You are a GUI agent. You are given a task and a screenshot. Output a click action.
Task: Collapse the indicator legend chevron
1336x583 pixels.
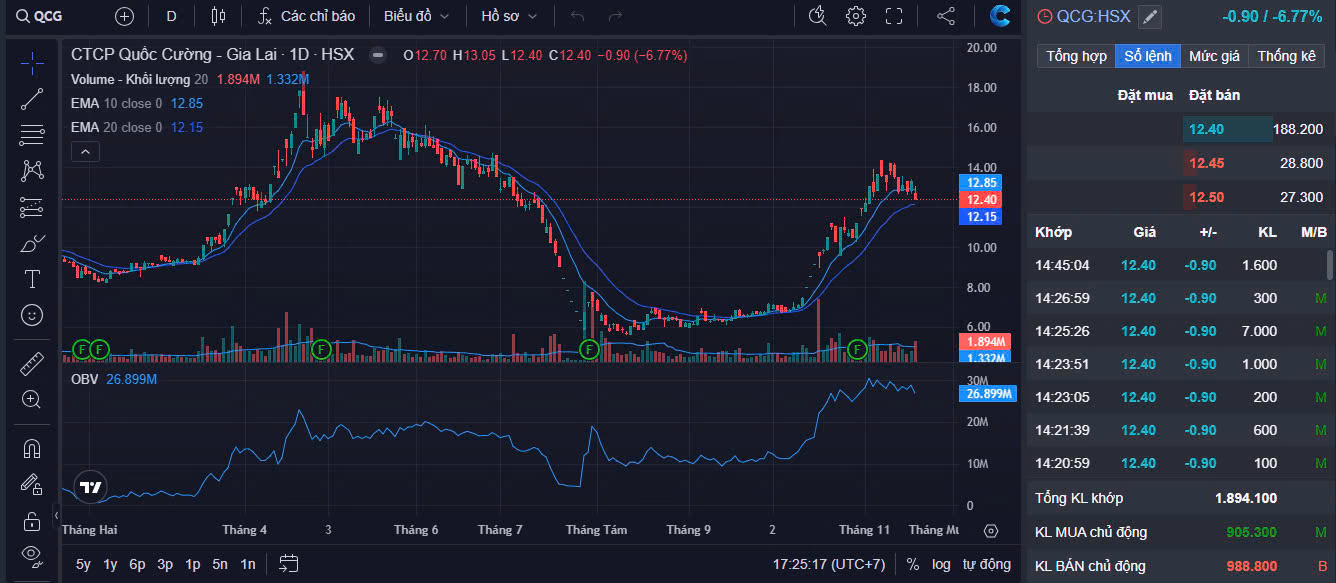(85, 151)
